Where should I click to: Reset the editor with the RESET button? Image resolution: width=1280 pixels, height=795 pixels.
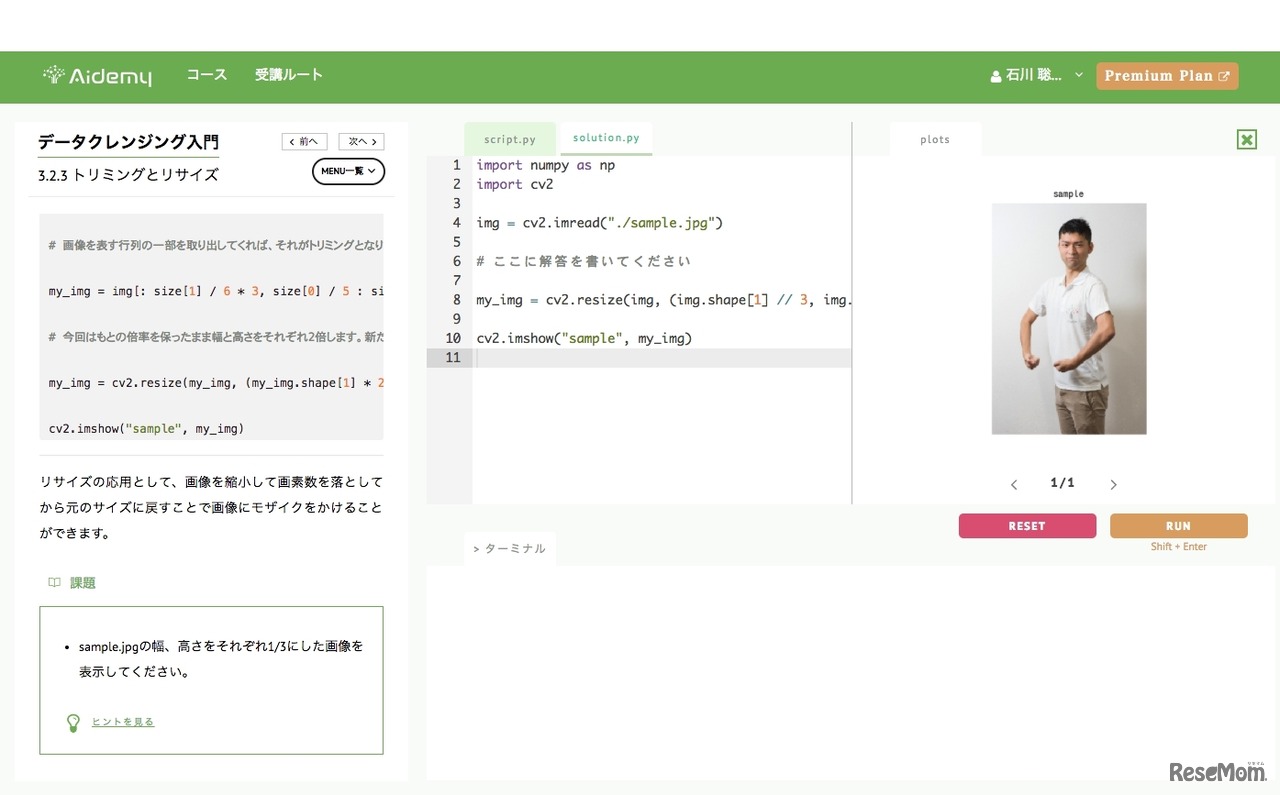point(1027,525)
